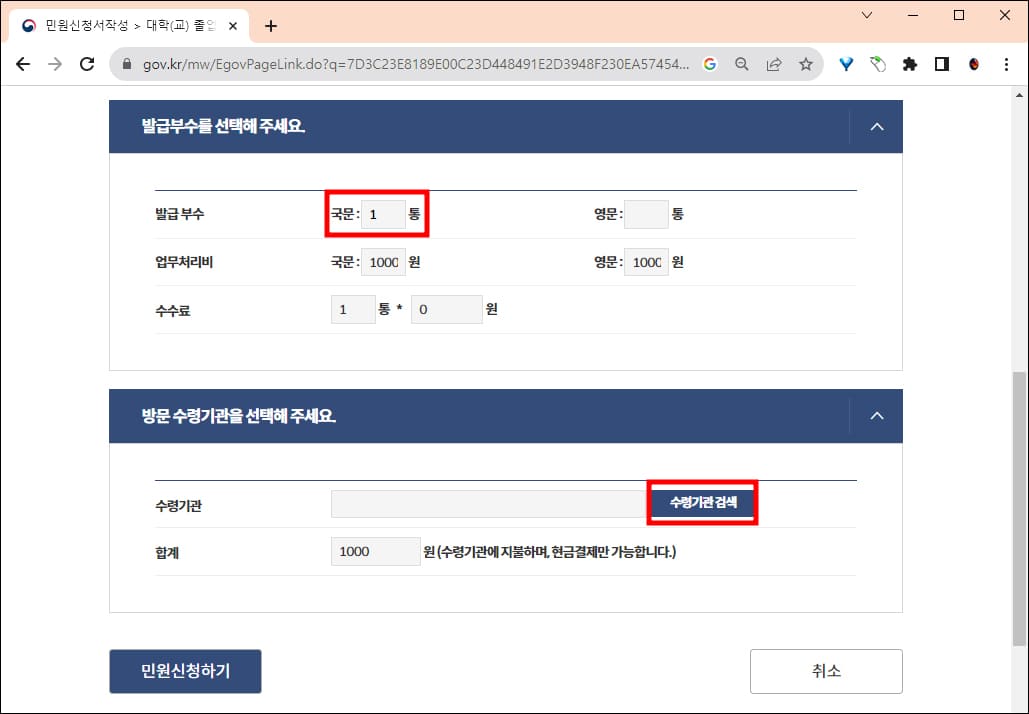Click the back navigation arrow
This screenshot has height=714, width=1029.
click(x=23, y=63)
